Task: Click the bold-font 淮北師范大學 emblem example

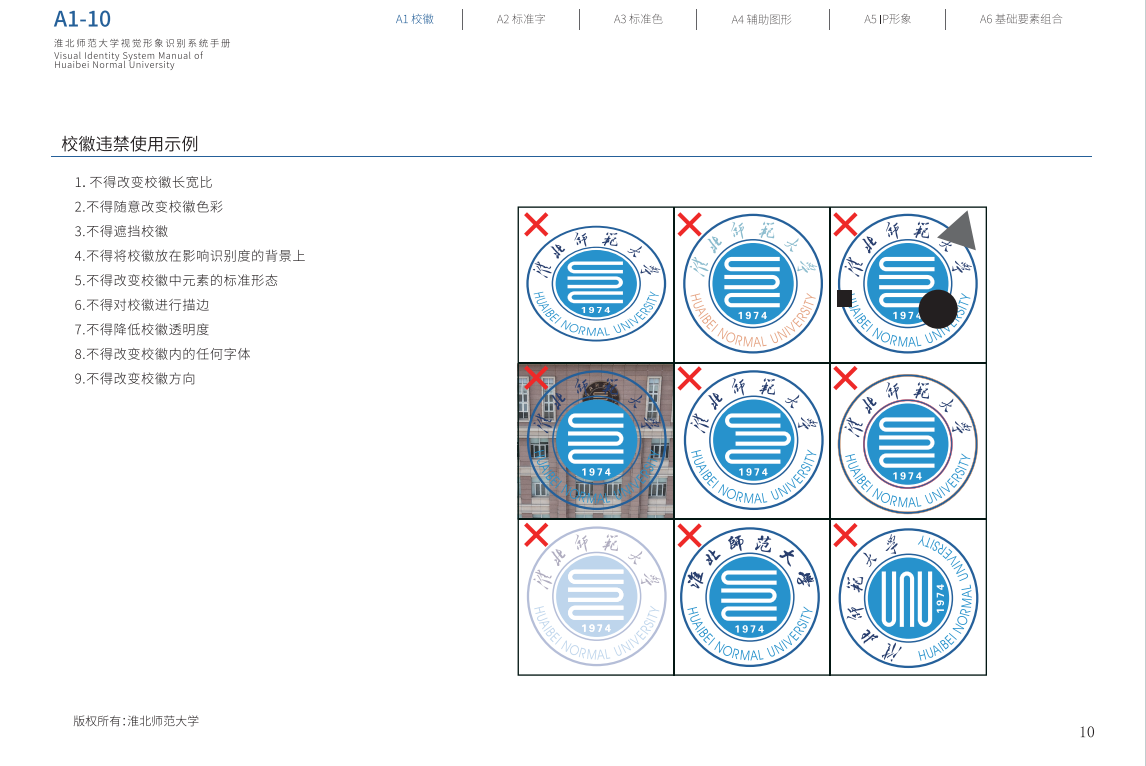Action: (750, 598)
